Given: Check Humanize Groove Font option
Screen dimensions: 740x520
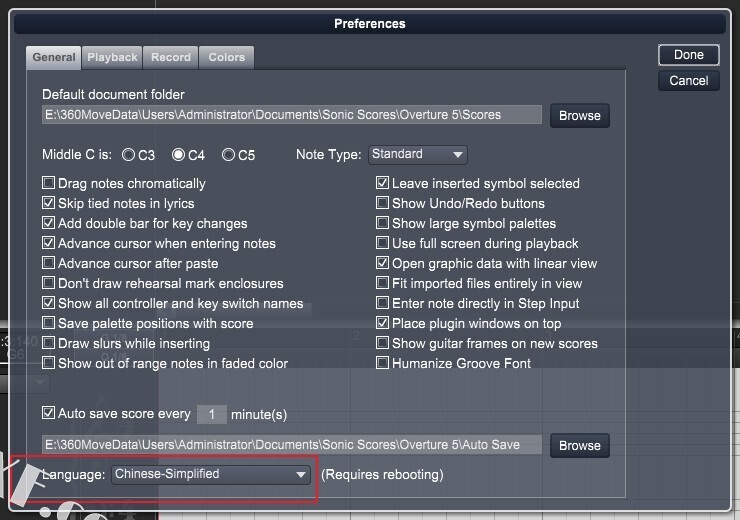Looking at the screenshot, I should click(383, 364).
